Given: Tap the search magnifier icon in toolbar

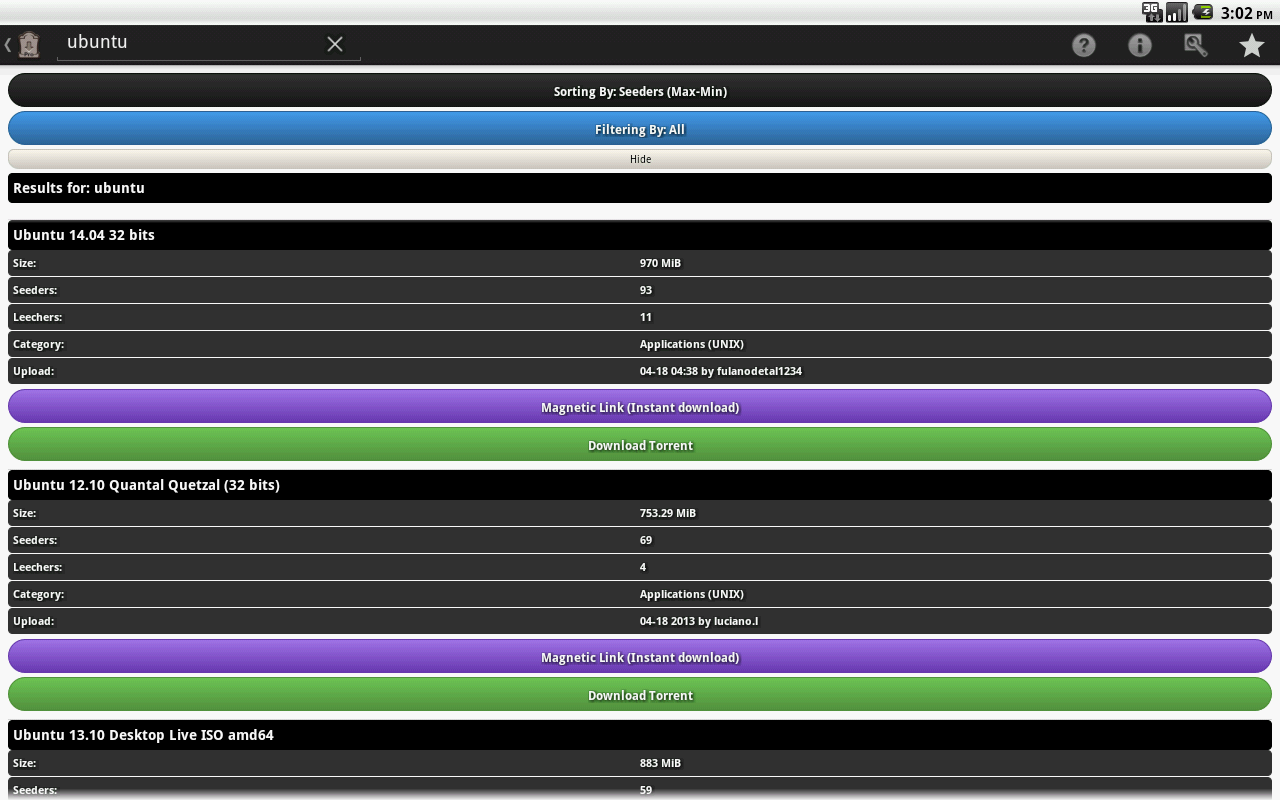Looking at the screenshot, I should 1196,45.
